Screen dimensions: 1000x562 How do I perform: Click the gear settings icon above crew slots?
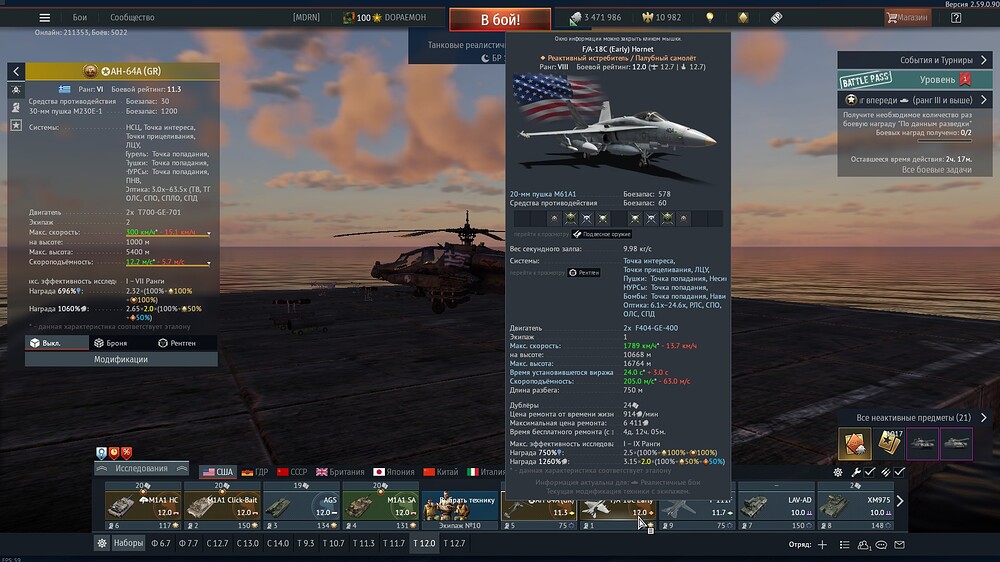coord(838,472)
